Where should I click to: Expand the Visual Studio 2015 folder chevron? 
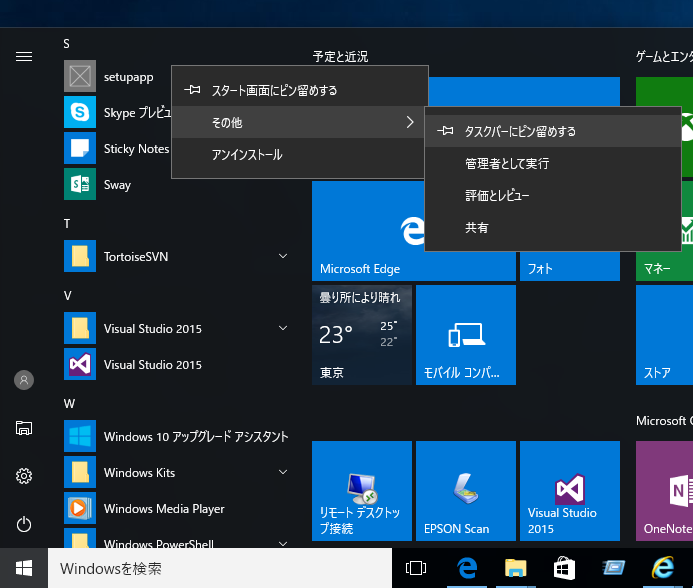pyautogui.click(x=283, y=328)
